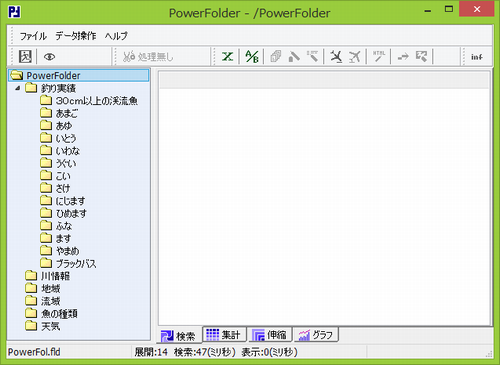Click the grayed airplane takeoff icon
The width and height of the screenshot is (500, 365).
pyautogui.click(x=355, y=57)
